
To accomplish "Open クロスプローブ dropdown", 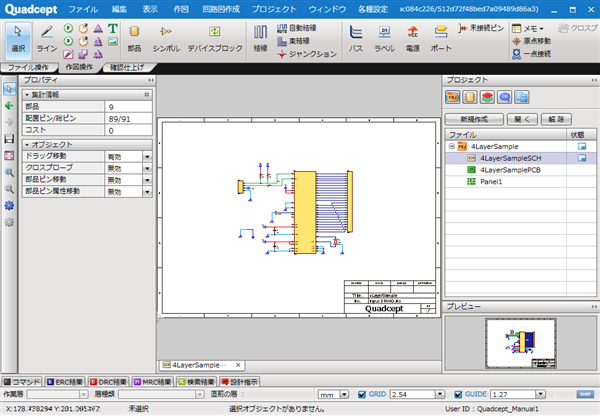I will [x=147, y=168].
